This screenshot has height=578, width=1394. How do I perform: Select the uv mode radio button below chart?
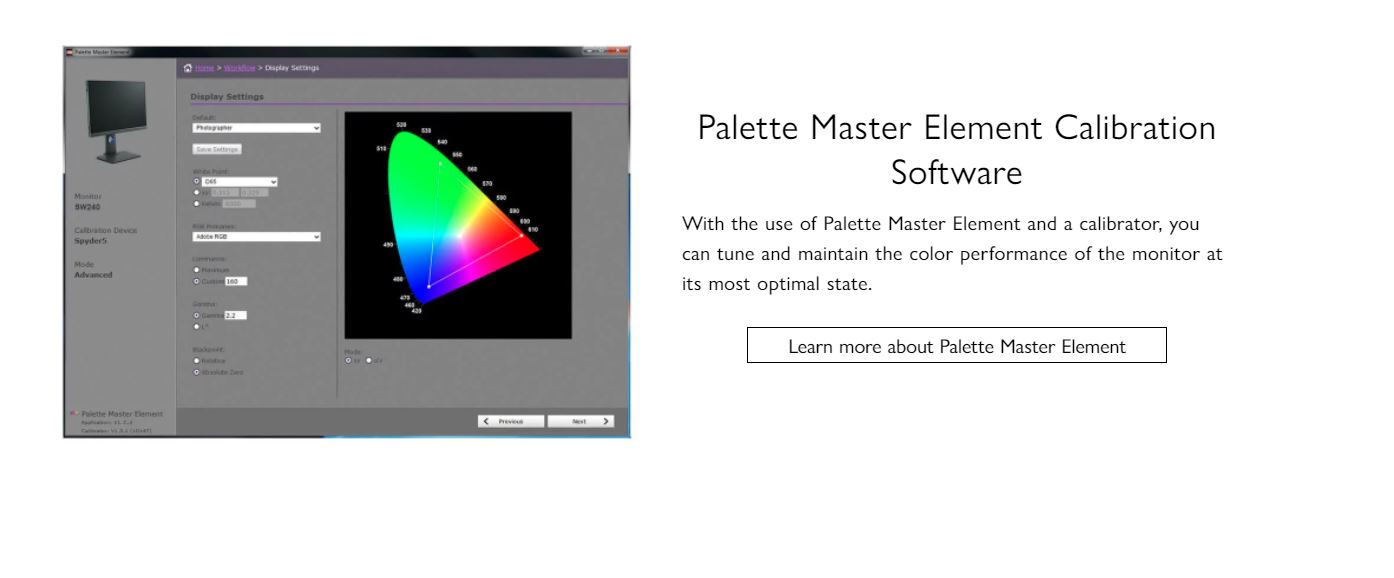(x=369, y=360)
